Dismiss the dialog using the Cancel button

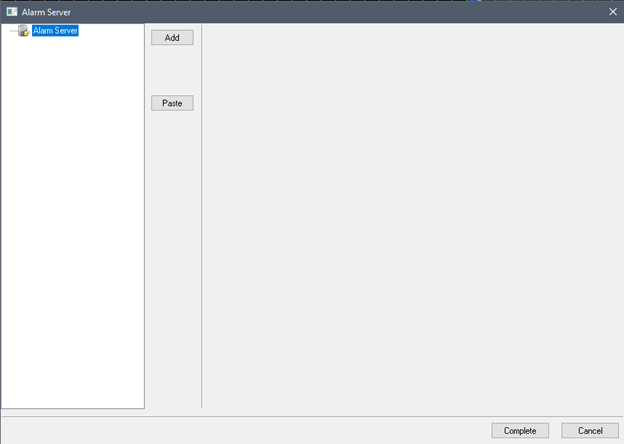(590, 430)
